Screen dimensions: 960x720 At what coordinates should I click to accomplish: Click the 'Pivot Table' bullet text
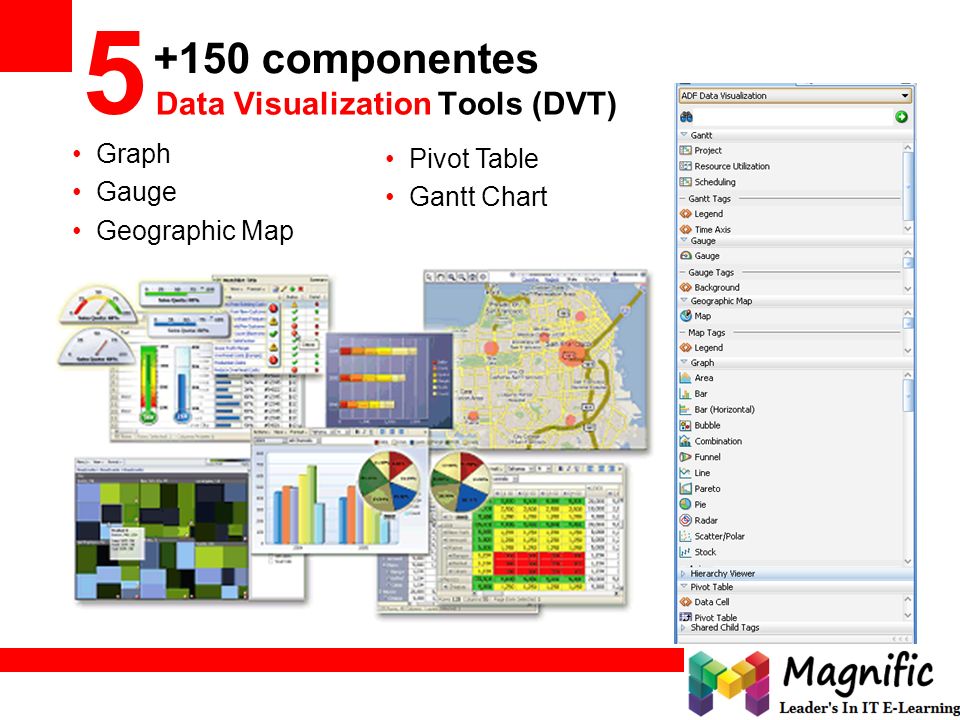[x=473, y=159]
